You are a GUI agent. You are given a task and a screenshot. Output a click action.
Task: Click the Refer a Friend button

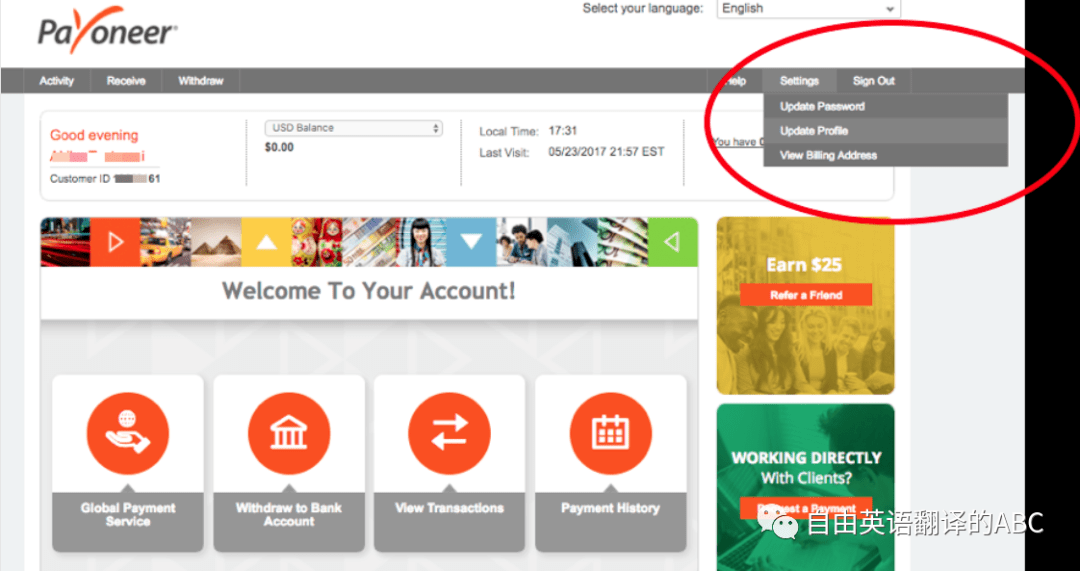pos(806,295)
